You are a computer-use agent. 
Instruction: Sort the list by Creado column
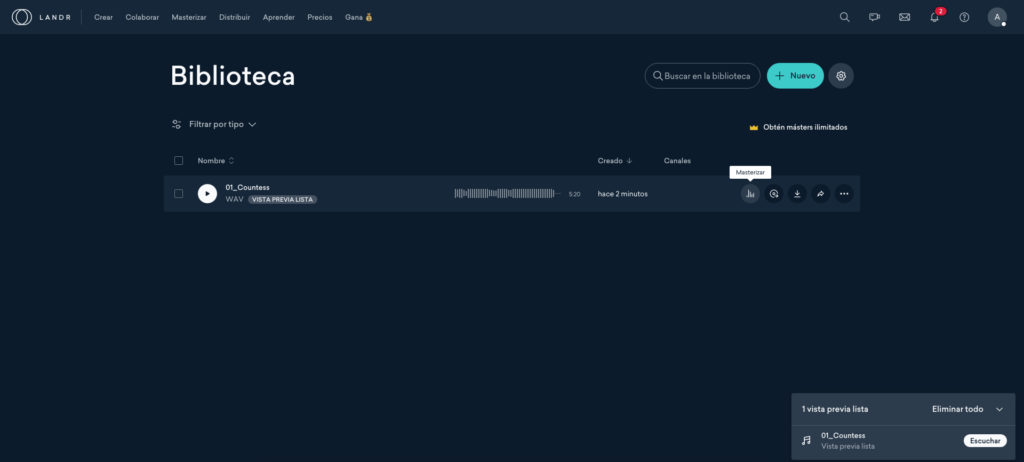click(609, 161)
